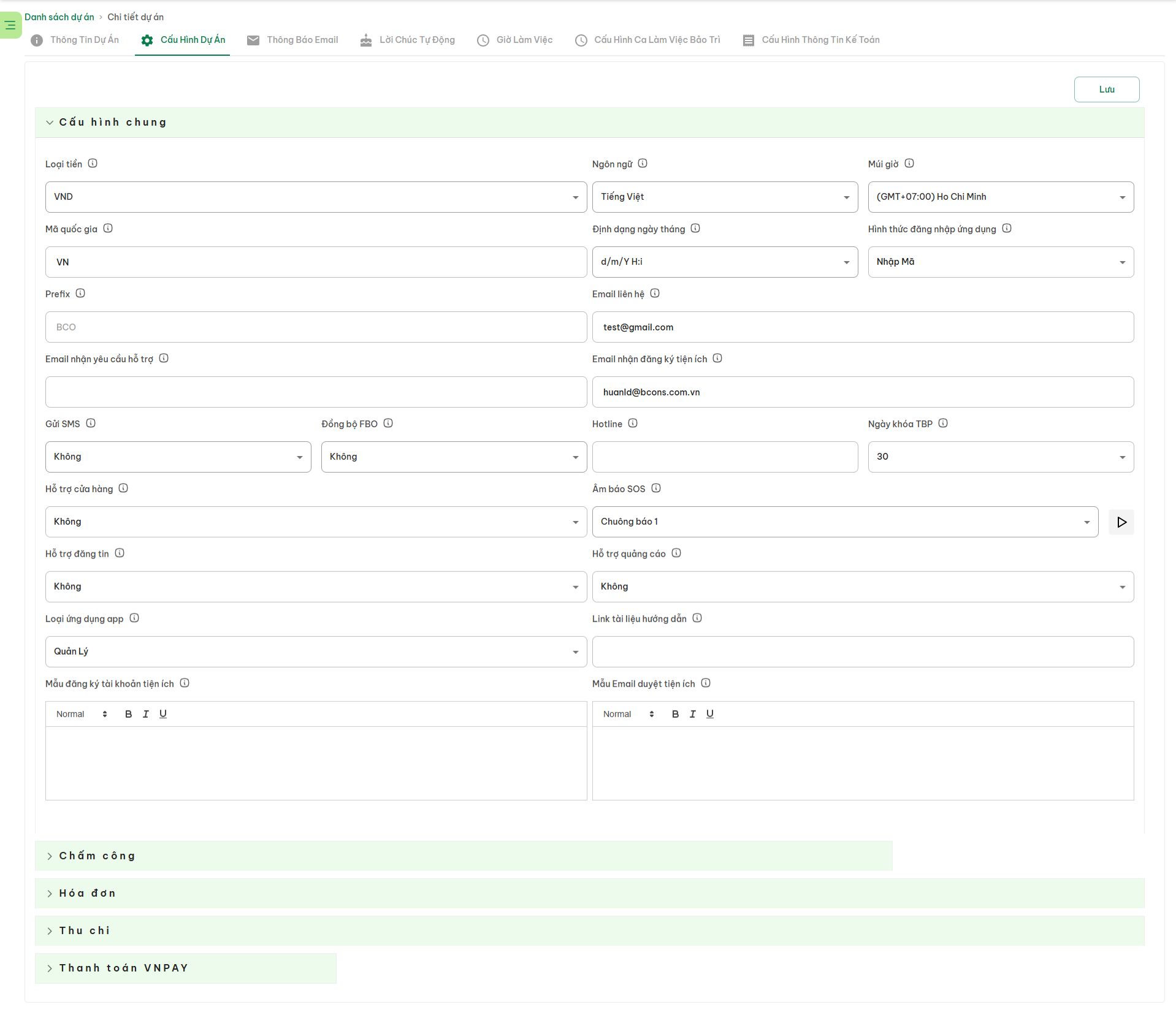Play the SOS alarm sound preview

(1121, 522)
